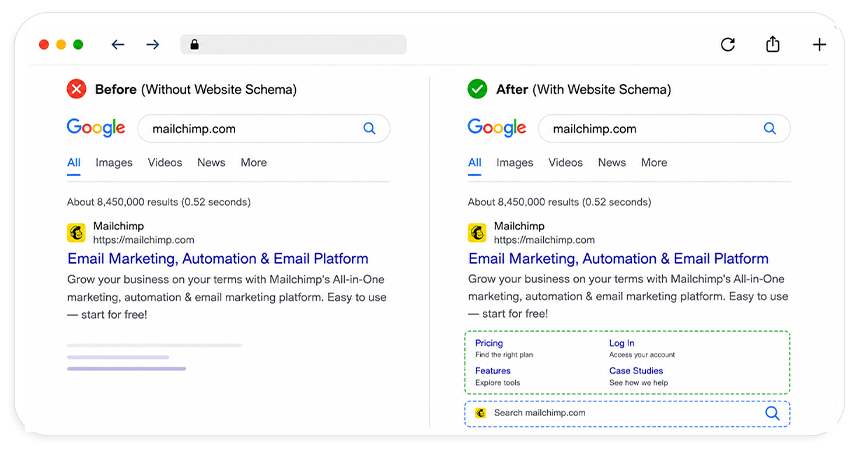Click 'Access your account' description
859x450 pixels.
[x=642, y=355]
